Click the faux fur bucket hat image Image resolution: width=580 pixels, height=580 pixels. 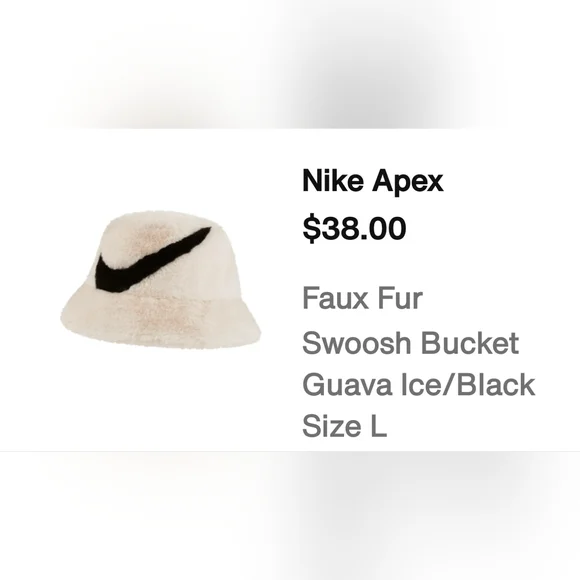[161, 279]
